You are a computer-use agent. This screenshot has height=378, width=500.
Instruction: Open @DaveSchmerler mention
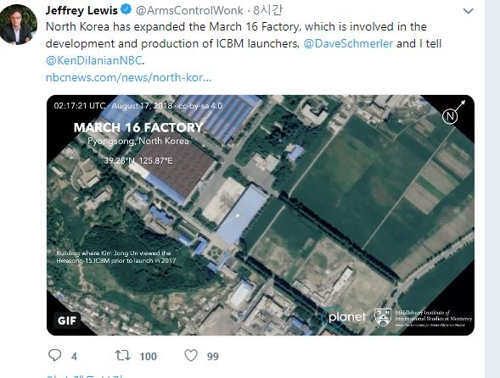click(348, 44)
